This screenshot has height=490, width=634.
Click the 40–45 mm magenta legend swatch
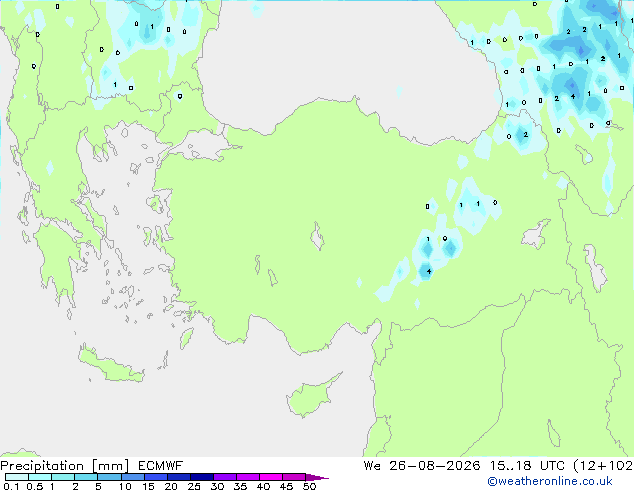coord(271,477)
